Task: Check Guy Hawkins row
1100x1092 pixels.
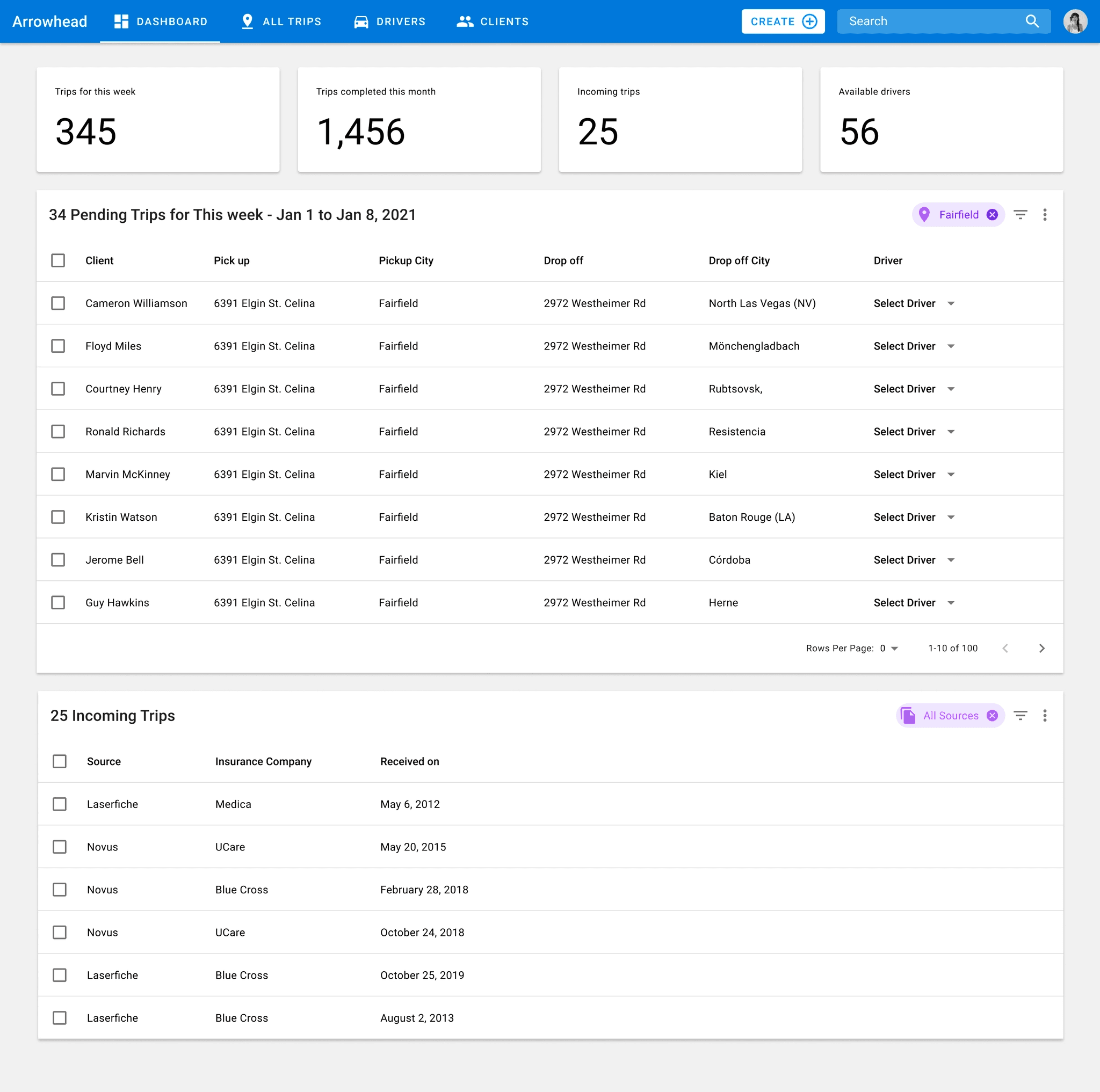Action: pos(58,602)
